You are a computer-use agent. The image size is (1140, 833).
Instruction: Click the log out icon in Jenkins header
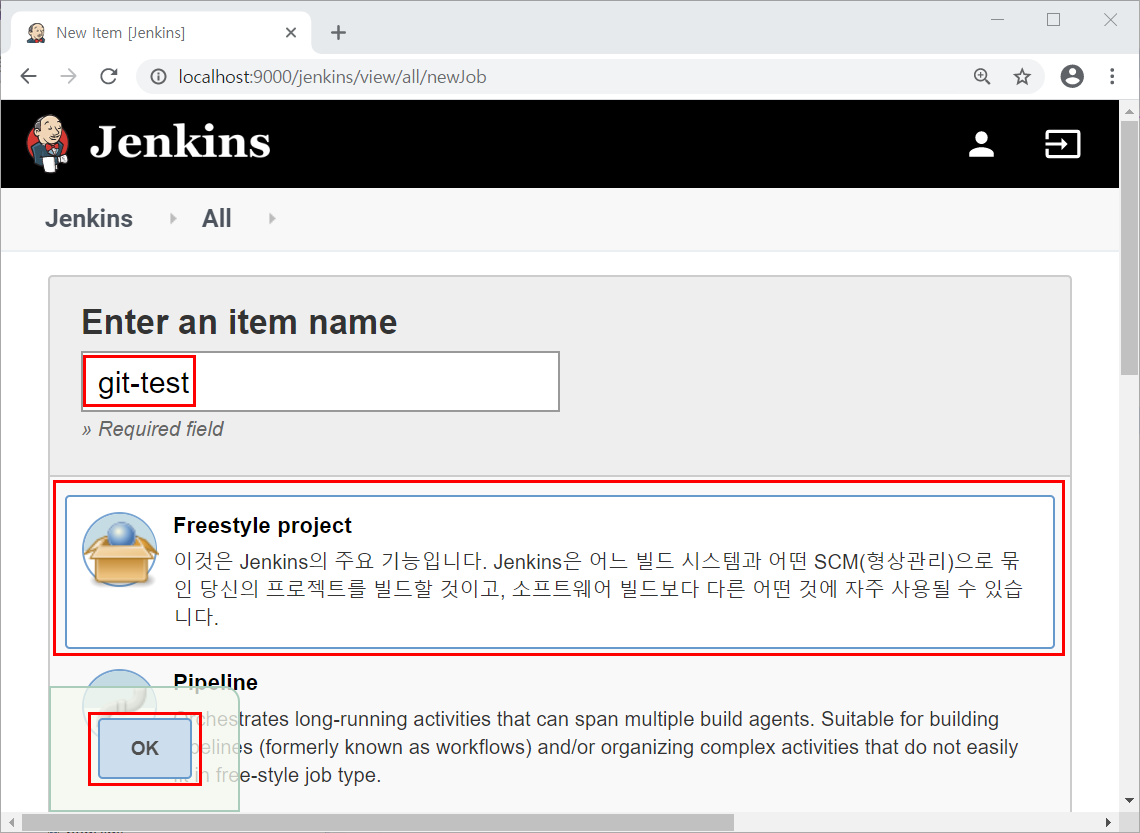coord(1062,144)
